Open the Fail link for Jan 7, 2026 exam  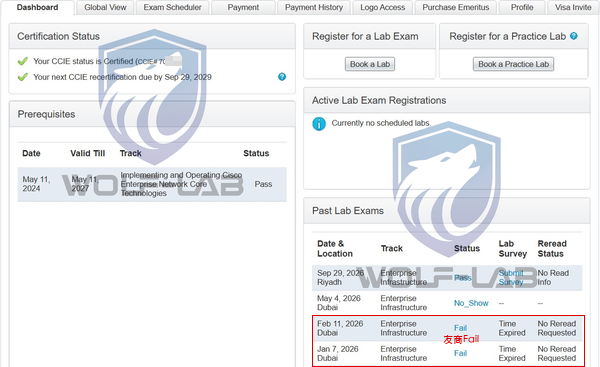[x=460, y=353]
